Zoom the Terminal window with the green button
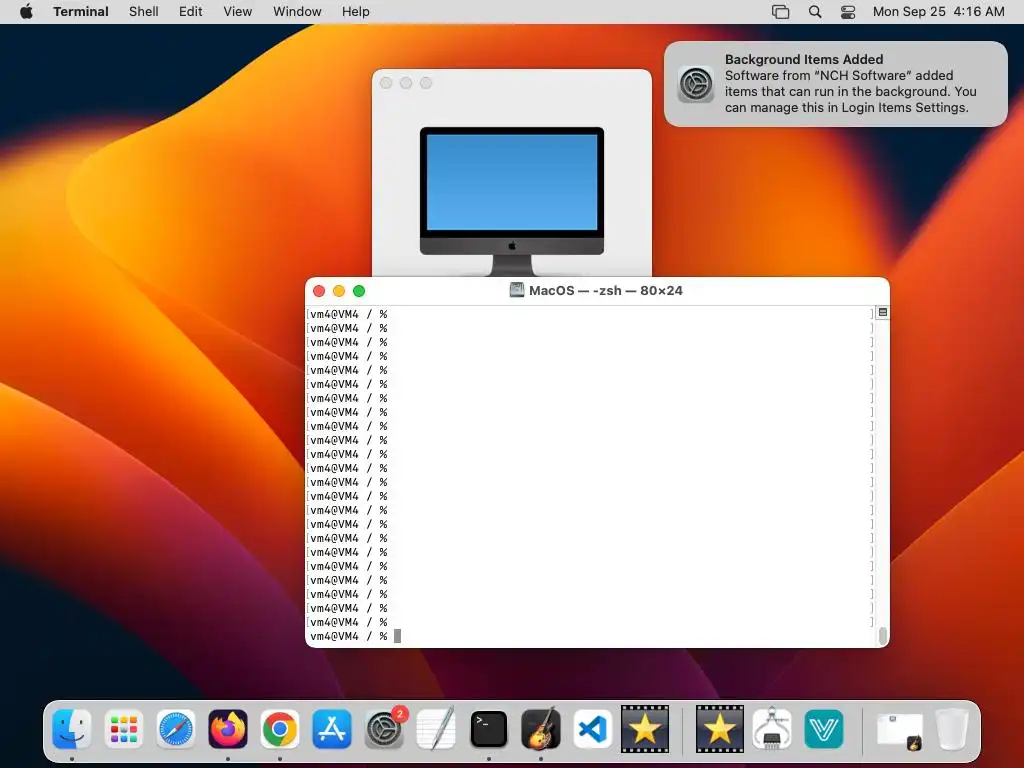Screen dimensions: 1024x768 pyautogui.click(x=359, y=291)
